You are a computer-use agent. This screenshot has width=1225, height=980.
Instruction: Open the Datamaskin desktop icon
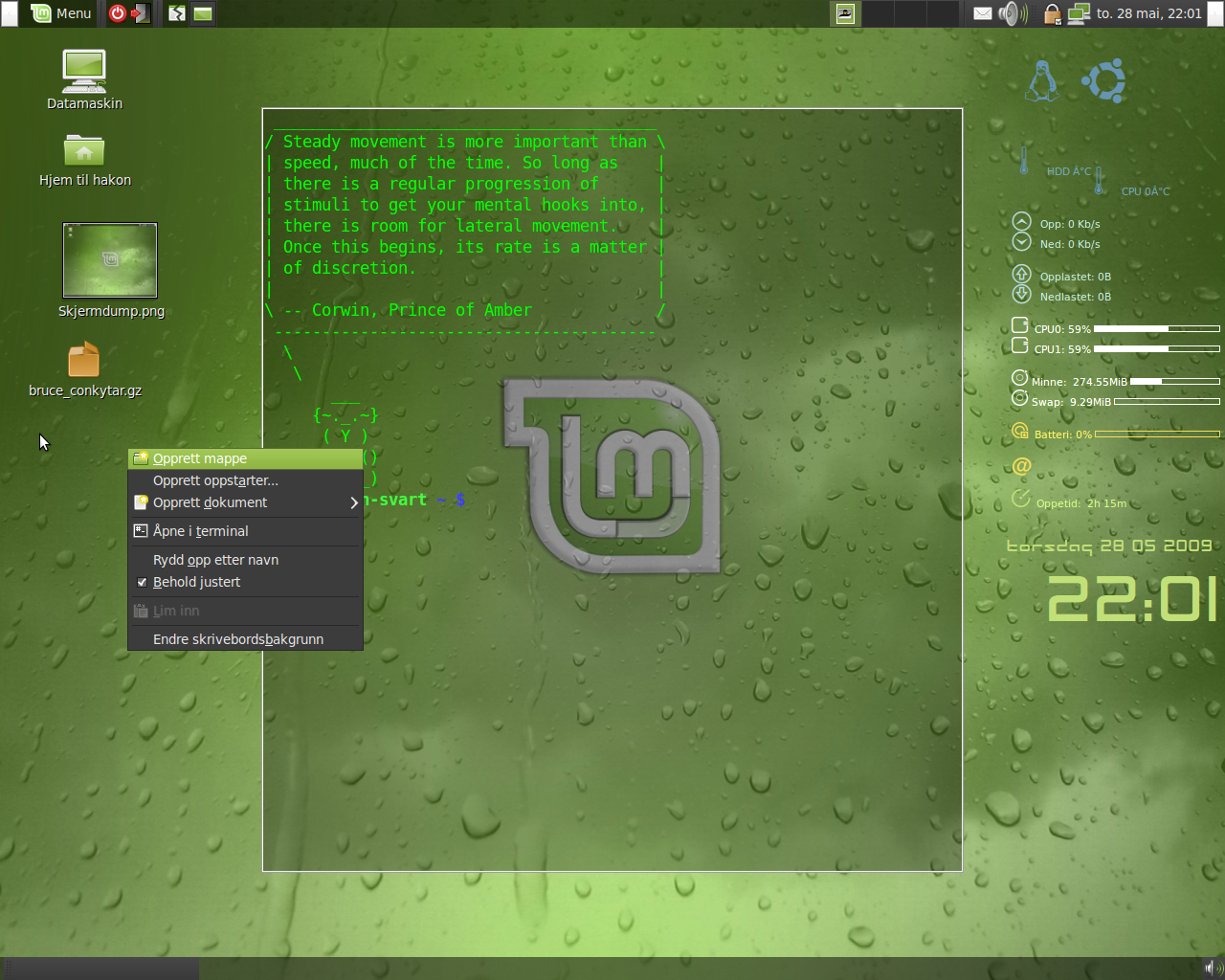[84, 80]
